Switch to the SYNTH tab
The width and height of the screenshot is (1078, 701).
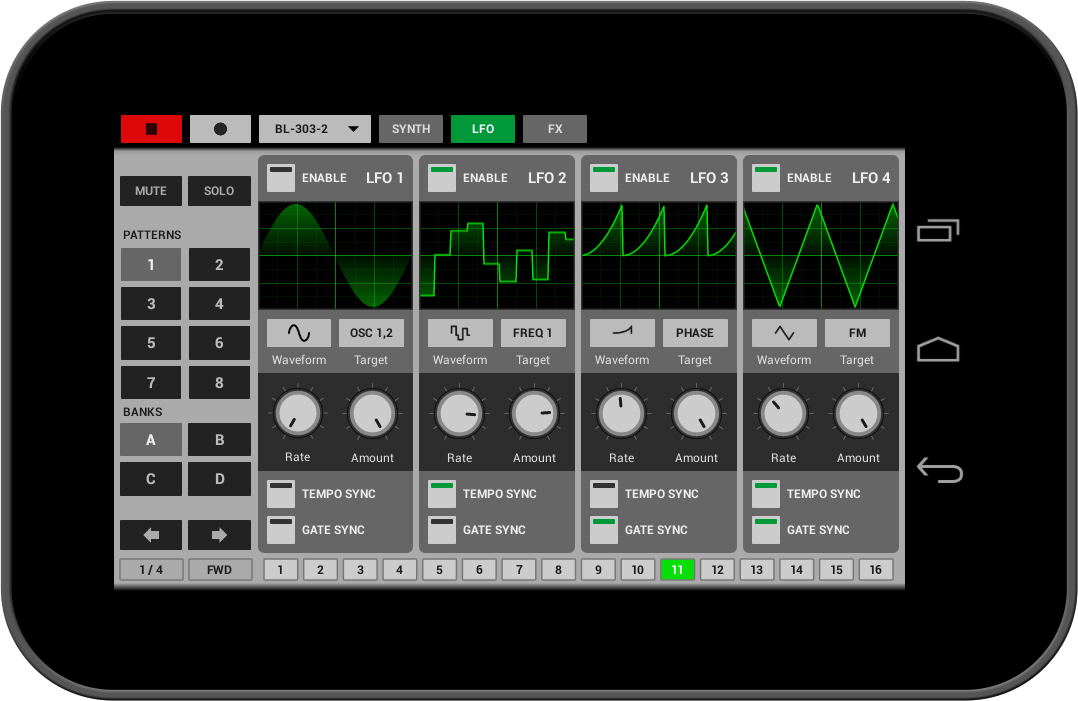point(411,129)
